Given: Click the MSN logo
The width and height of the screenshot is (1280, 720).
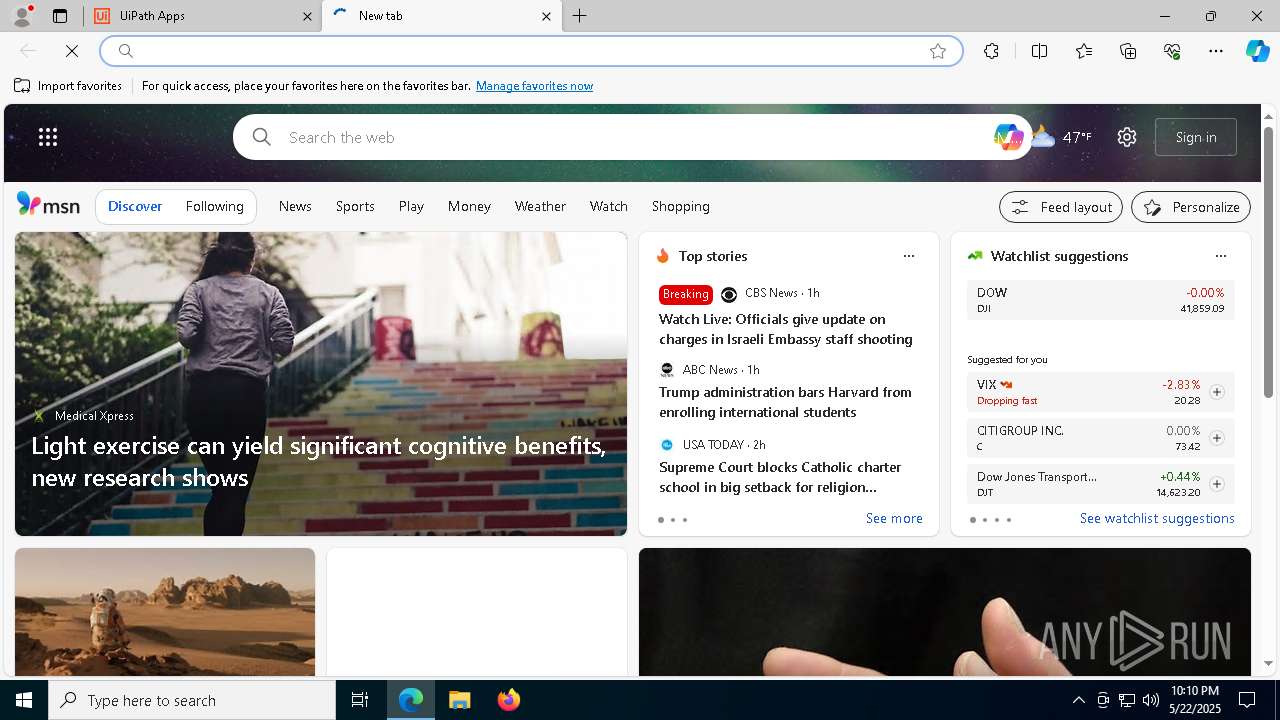Looking at the screenshot, I should point(48,205).
